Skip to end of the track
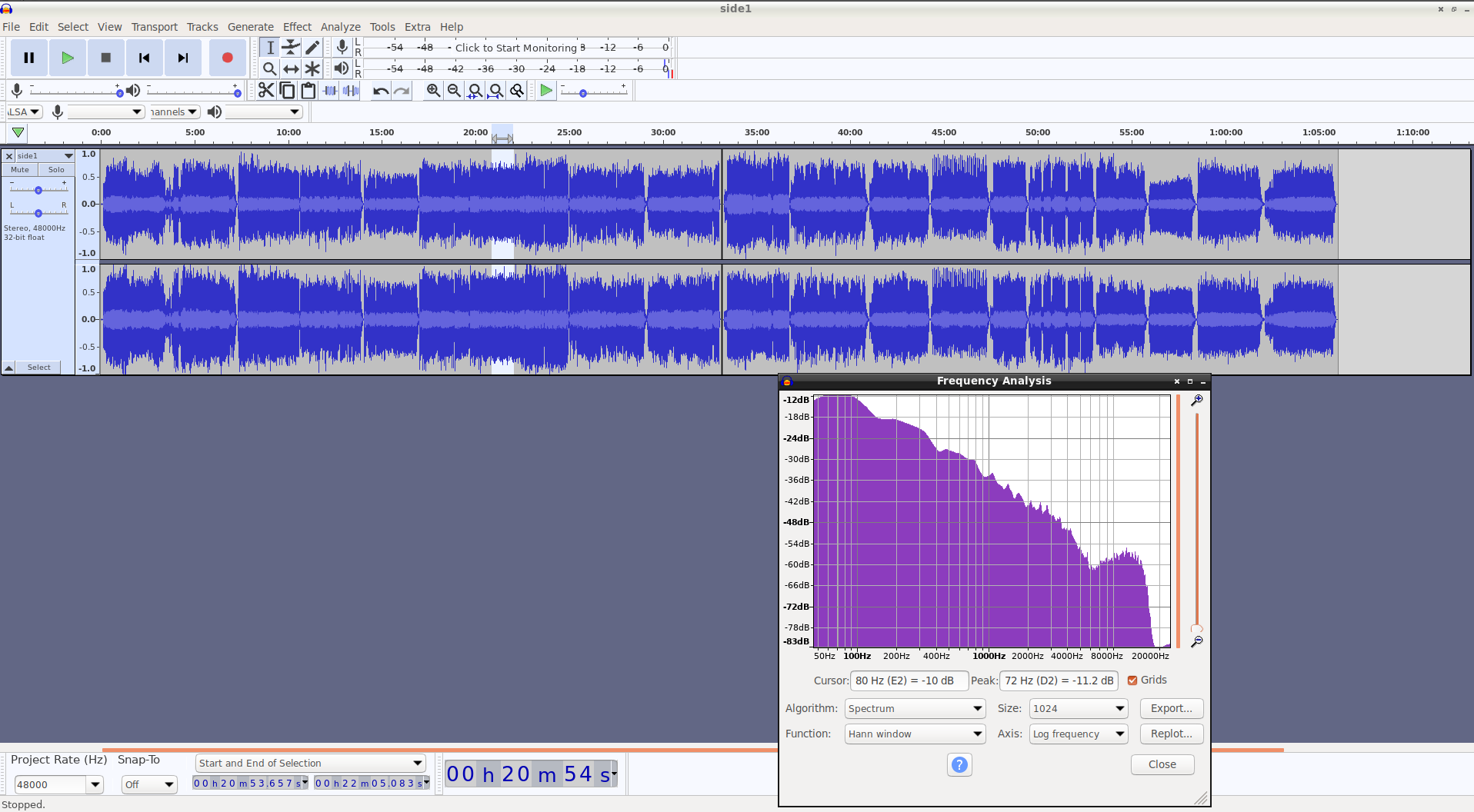Image resolution: width=1474 pixels, height=812 pixels. [x=182, y=58]
